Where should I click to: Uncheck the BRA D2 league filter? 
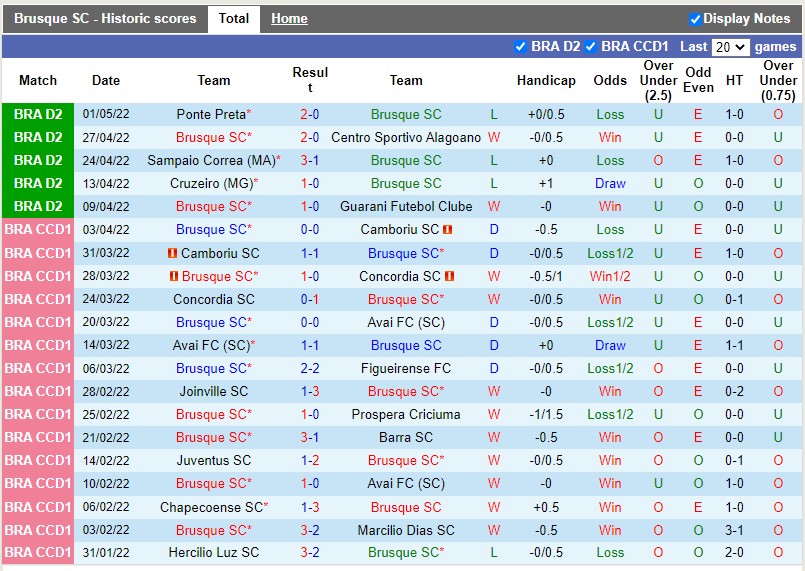520,47
